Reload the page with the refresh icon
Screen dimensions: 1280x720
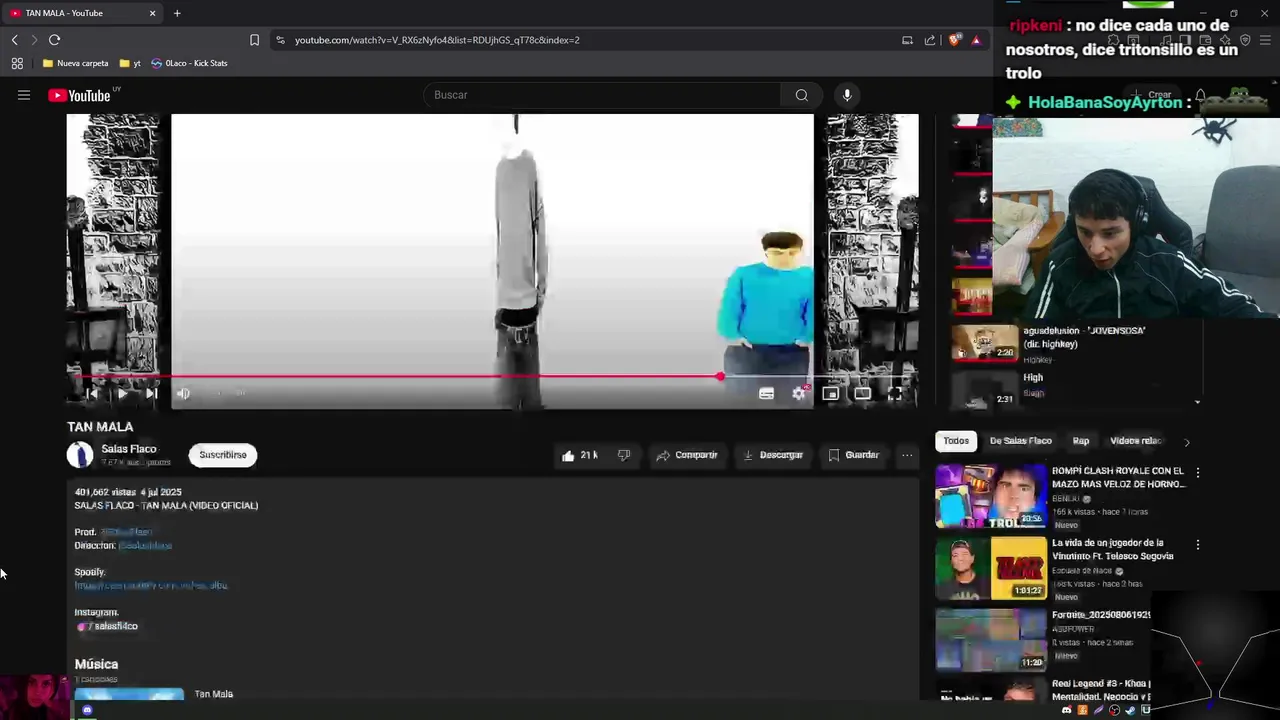[54, 40]
